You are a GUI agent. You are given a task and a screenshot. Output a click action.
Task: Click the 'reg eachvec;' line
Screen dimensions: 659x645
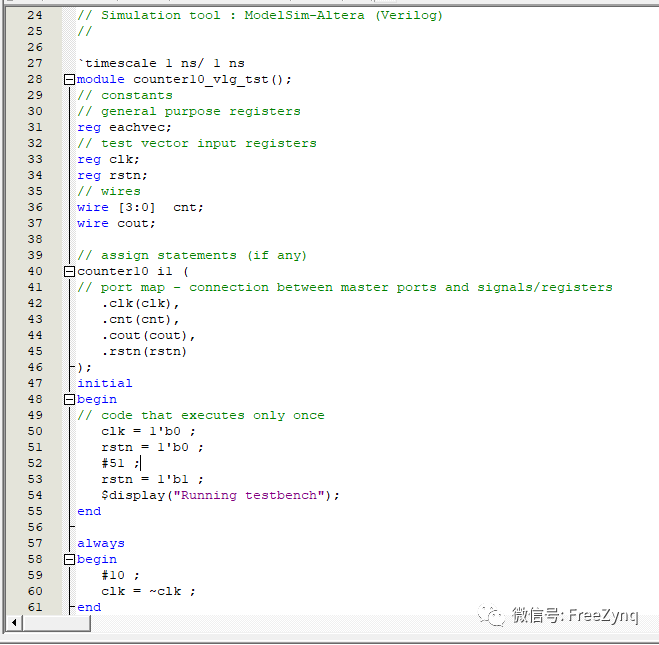pos(124,127)
